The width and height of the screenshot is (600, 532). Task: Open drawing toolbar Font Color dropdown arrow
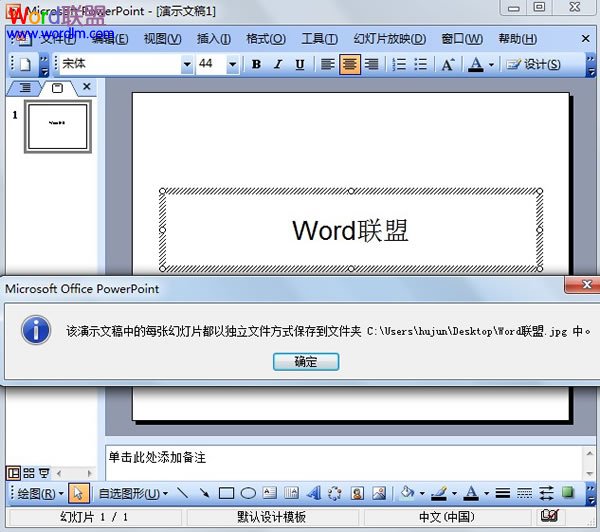486,493
